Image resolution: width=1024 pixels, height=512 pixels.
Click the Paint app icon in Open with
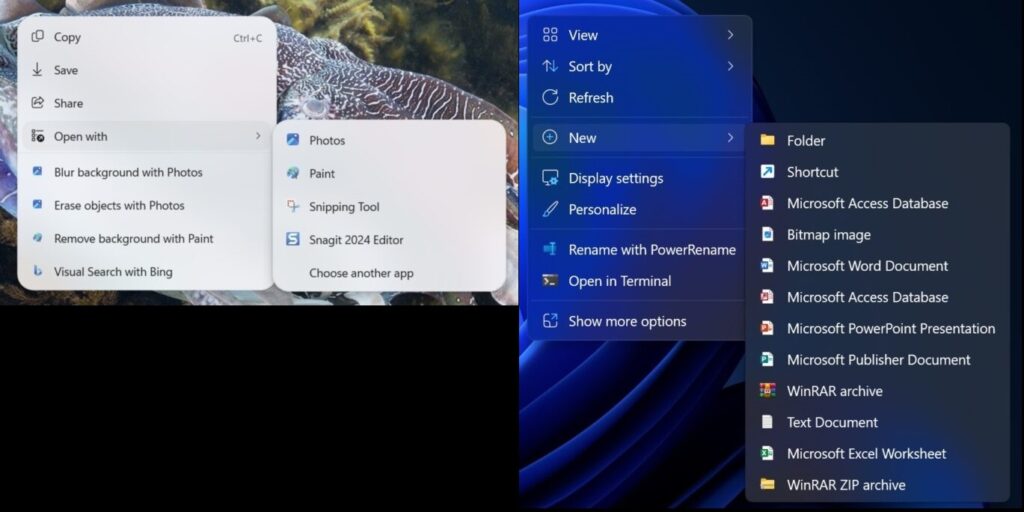click(293, 173)
